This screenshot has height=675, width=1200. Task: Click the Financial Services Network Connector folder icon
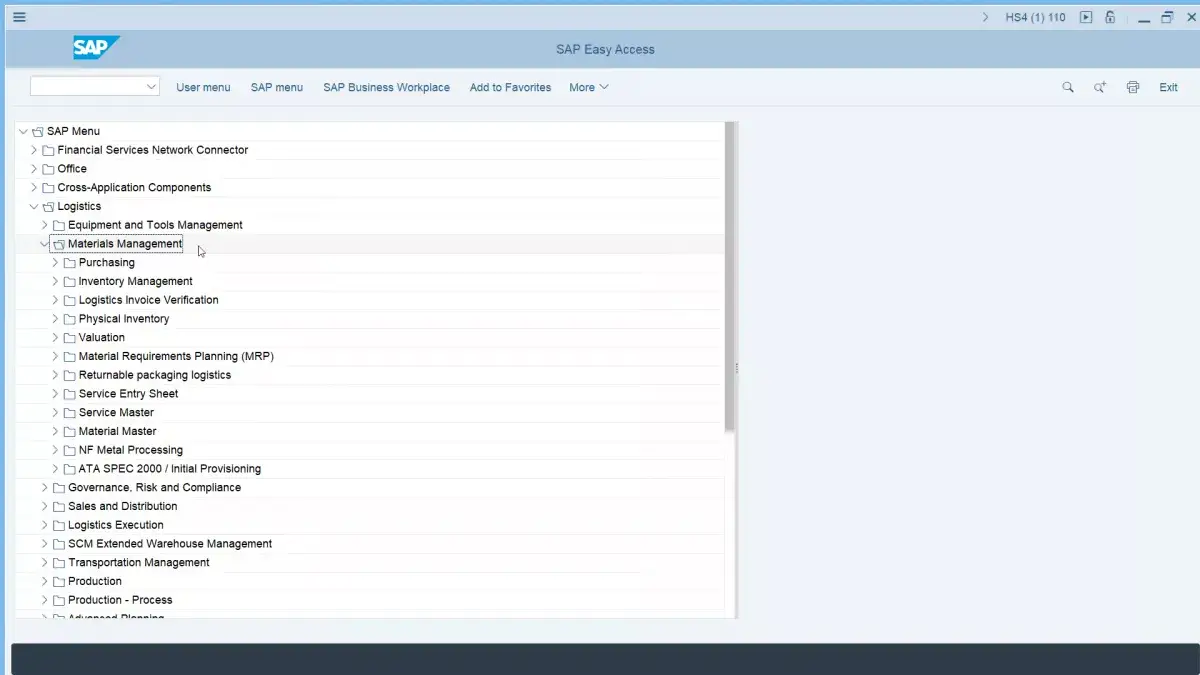coord(48,150)
